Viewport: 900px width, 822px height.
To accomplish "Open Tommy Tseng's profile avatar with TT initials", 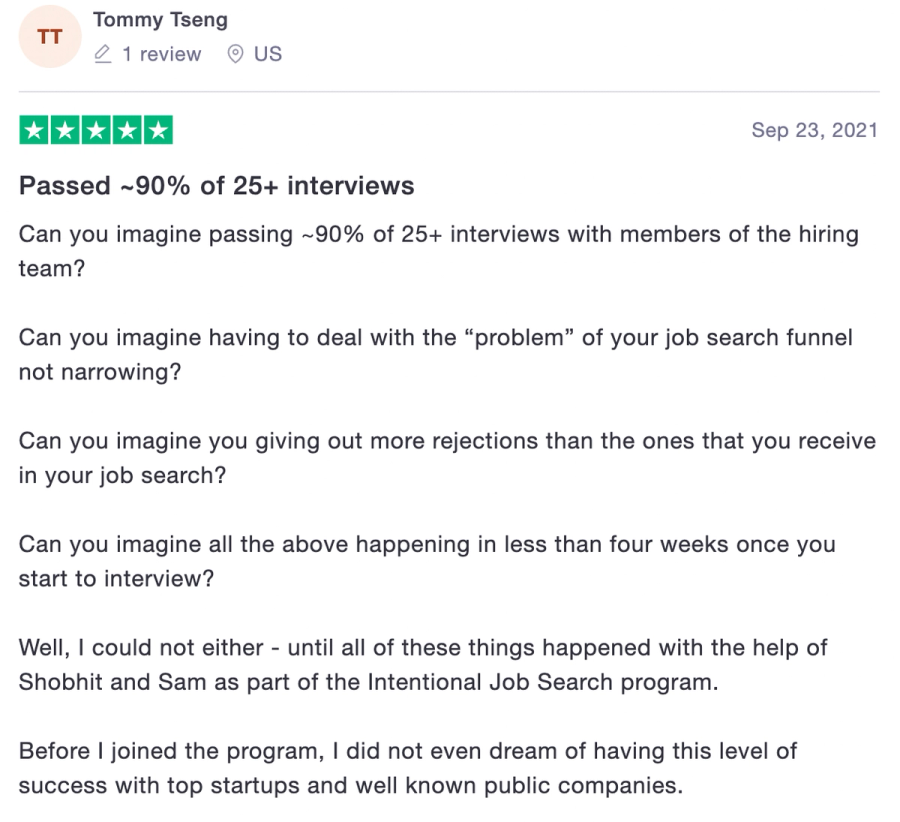I will [49, 36].
